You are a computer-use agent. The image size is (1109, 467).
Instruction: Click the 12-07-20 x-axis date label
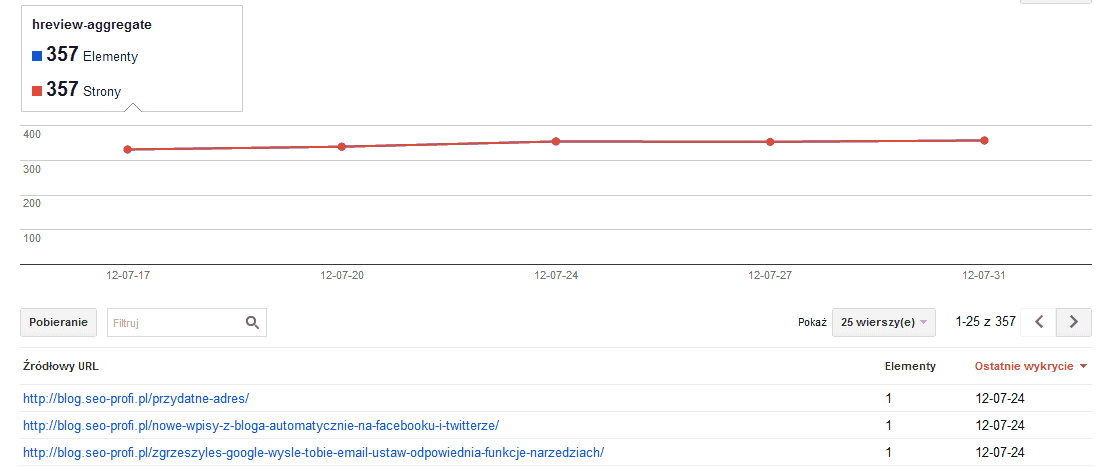[342, 275]
